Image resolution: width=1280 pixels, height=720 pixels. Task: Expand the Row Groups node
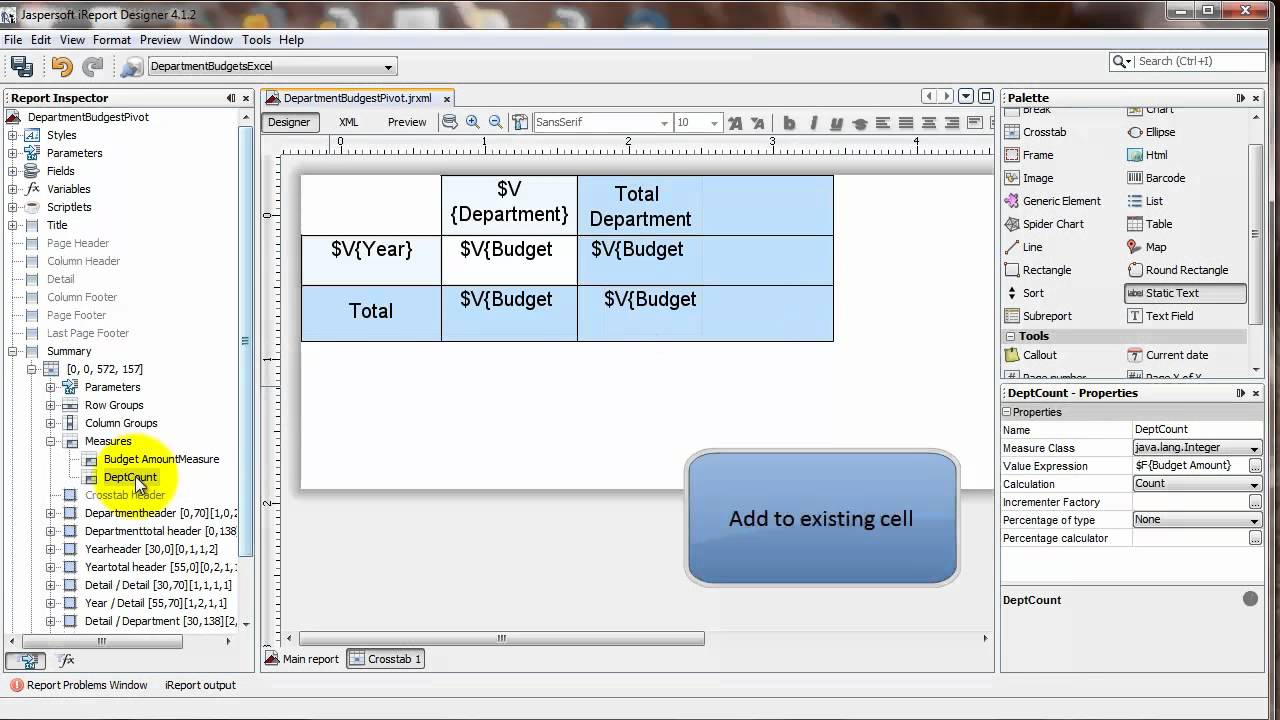[51, 405]
